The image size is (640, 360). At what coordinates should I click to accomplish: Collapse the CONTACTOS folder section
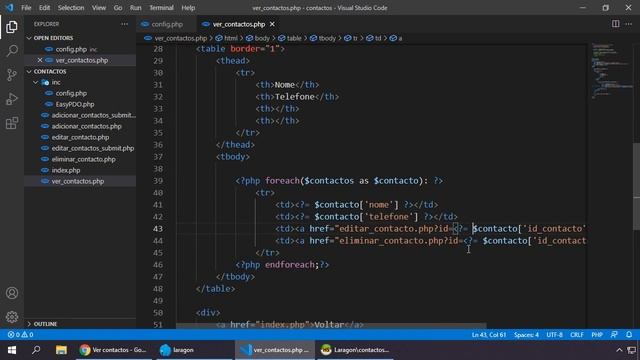50,71
